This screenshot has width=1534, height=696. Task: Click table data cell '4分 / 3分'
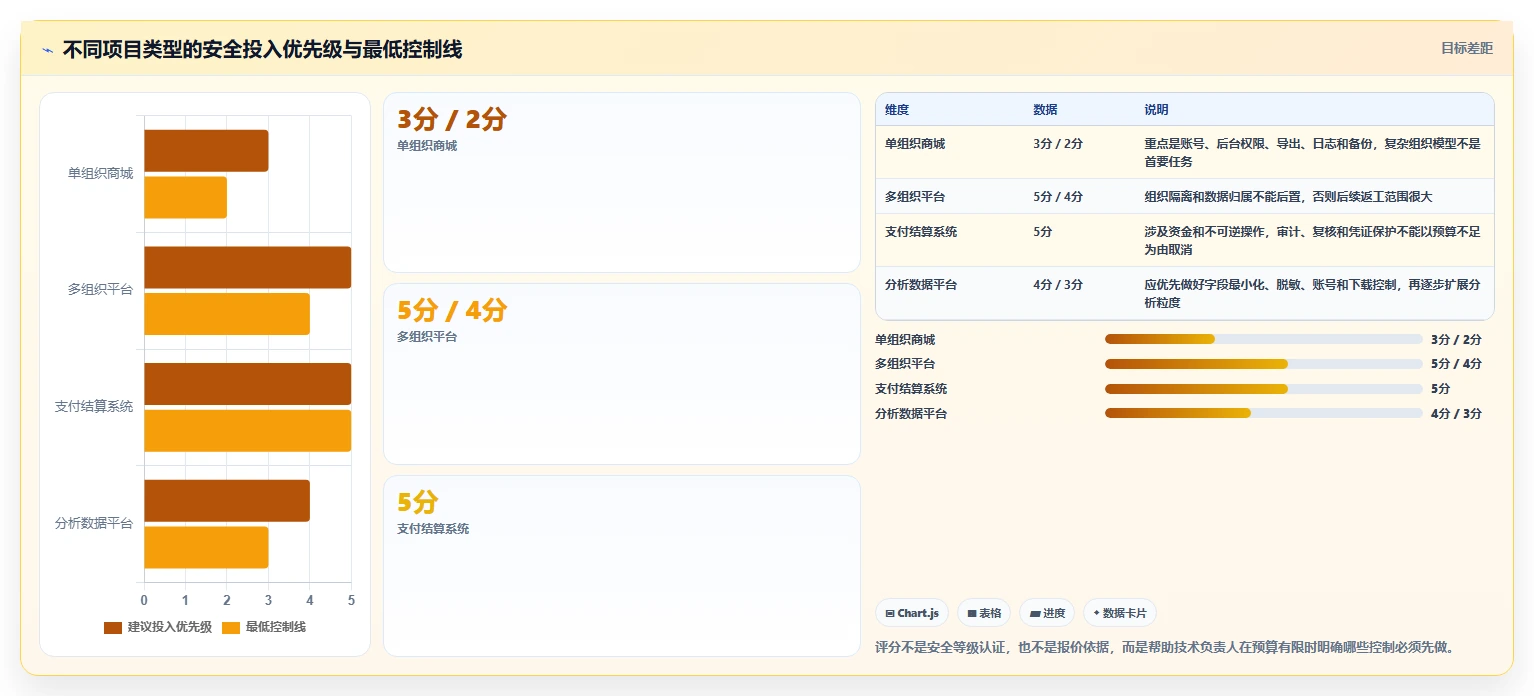(1058, 285)
